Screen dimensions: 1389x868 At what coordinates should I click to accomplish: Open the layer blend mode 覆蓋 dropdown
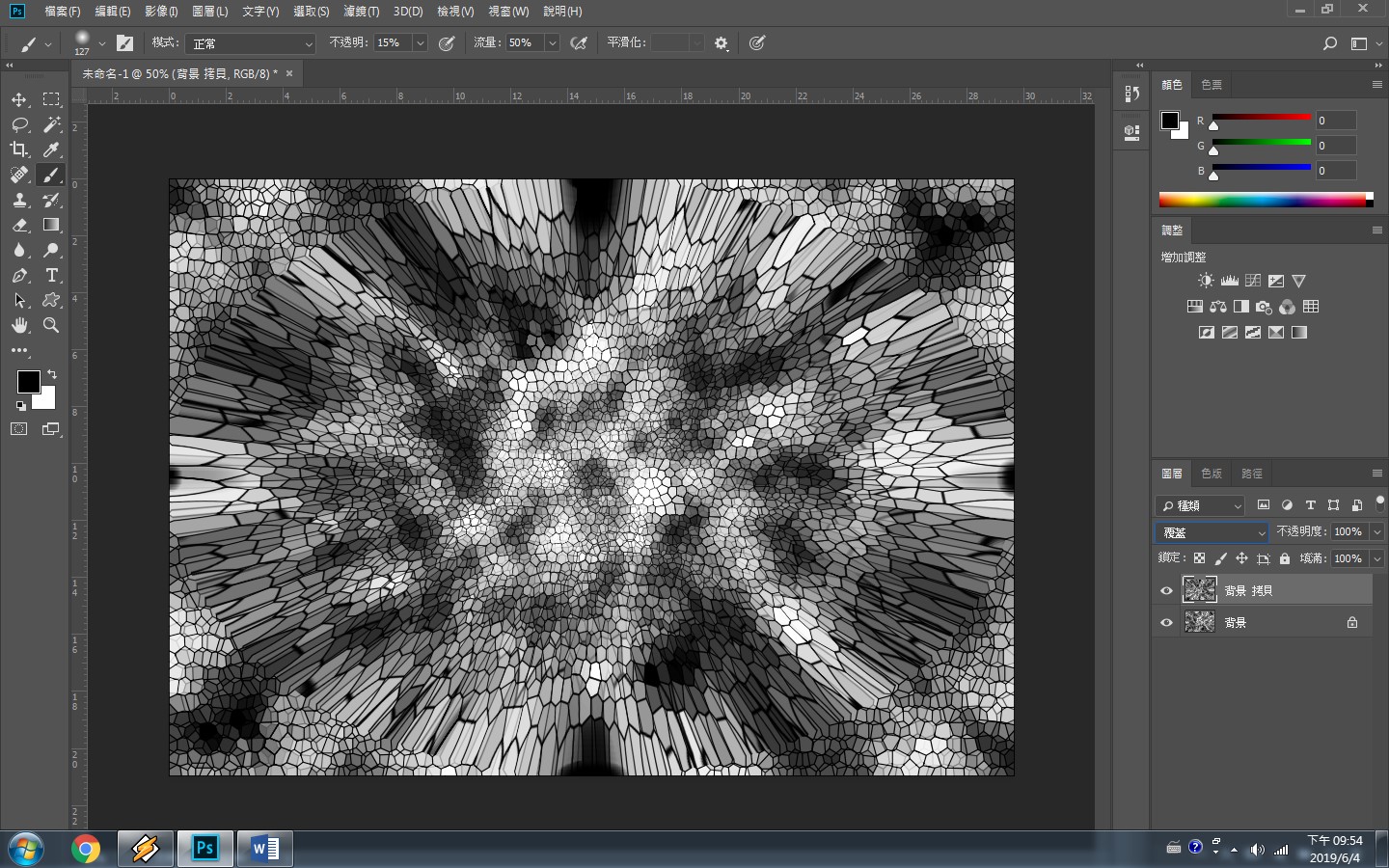coord(1212,532)
